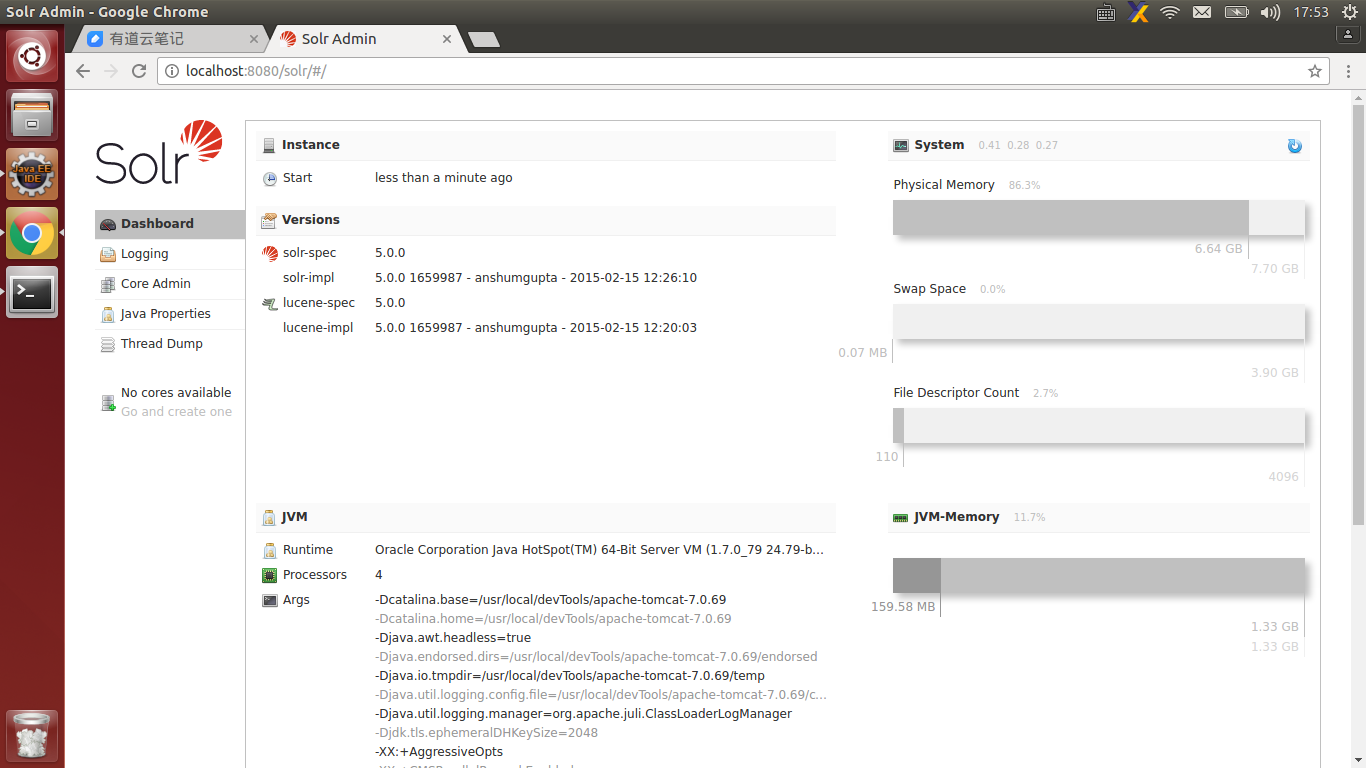The width and height of the screenshot is (1366, 768).
Task: Open the battery indicator
Action: 1237,12
